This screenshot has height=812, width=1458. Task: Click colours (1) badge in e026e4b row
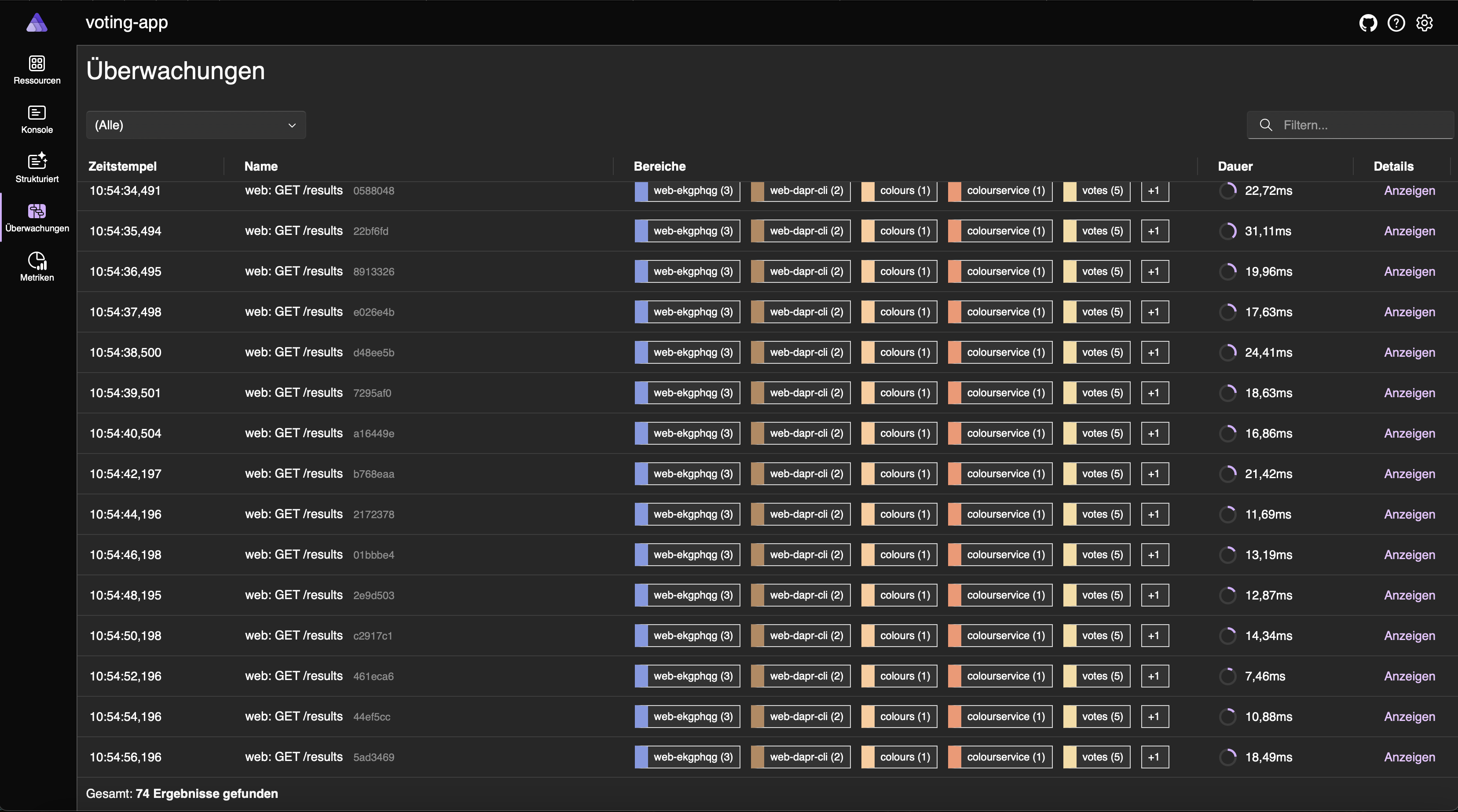point(899,312)
